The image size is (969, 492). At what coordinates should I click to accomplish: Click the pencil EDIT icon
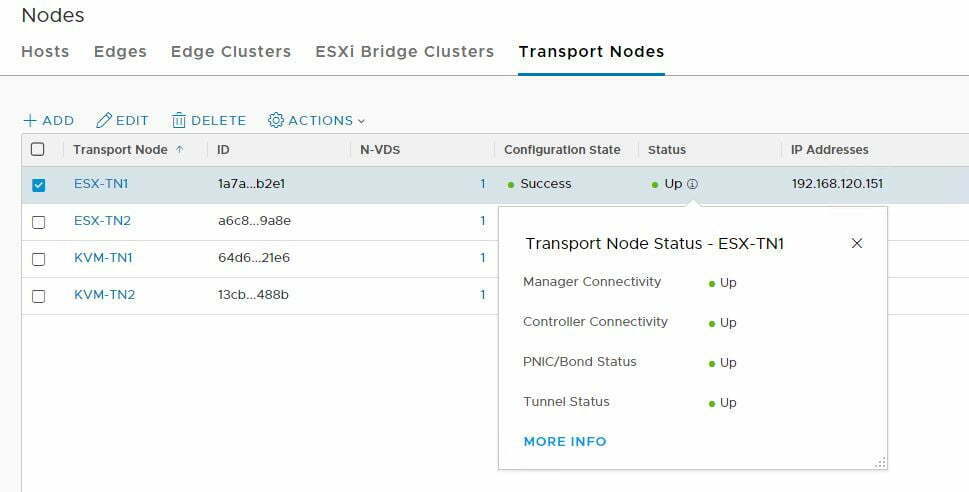pos(104,121)
